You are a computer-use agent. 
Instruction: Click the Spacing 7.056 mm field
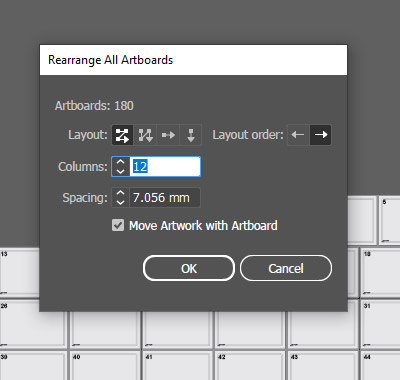(165, 198)
